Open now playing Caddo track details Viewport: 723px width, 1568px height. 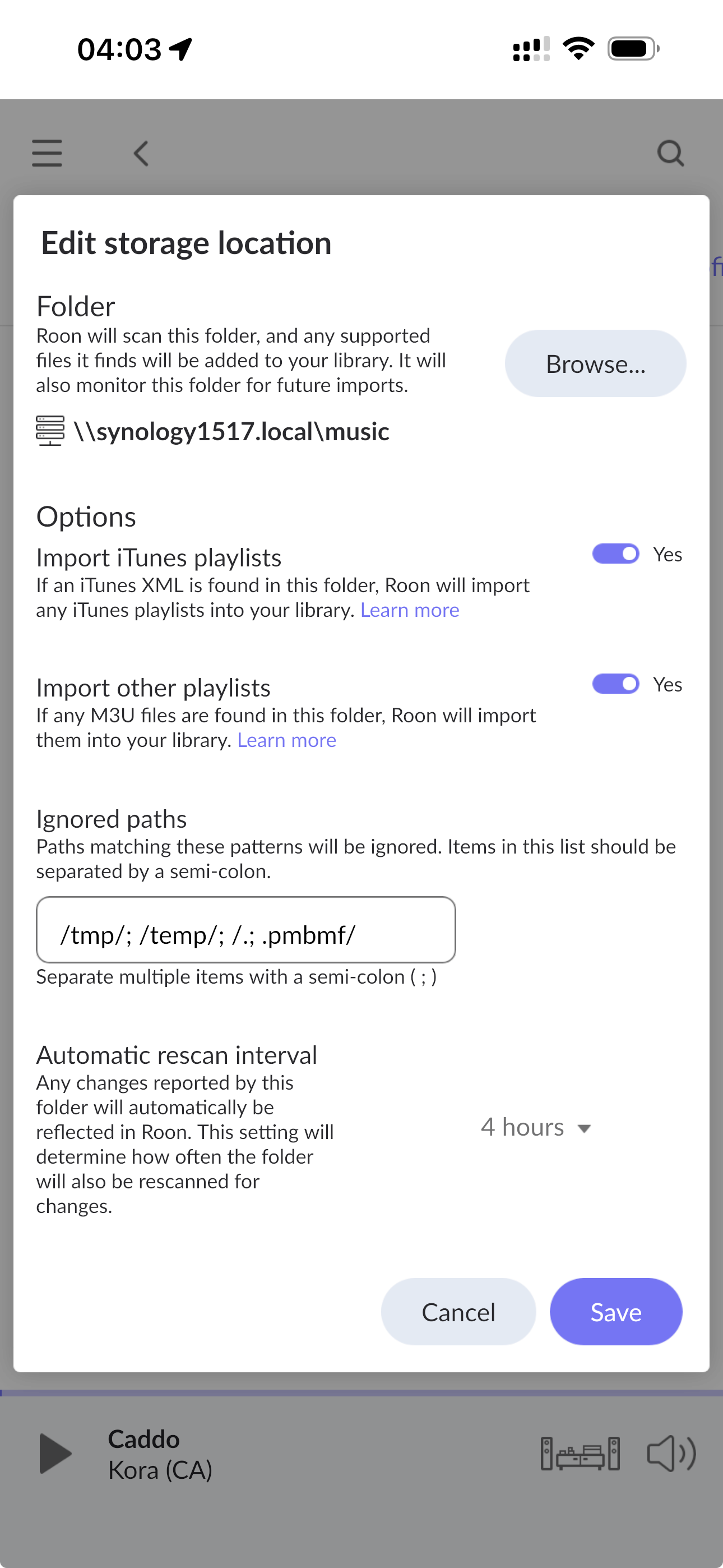[160, 1454]
